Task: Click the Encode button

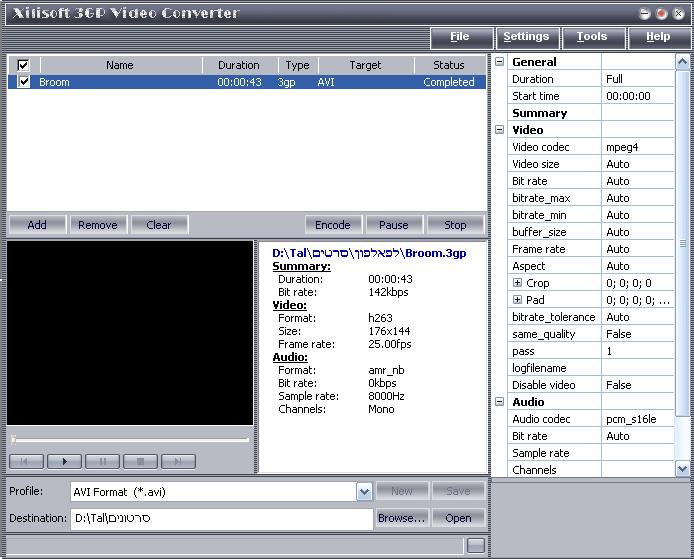Action: click(x=333, y=225)
